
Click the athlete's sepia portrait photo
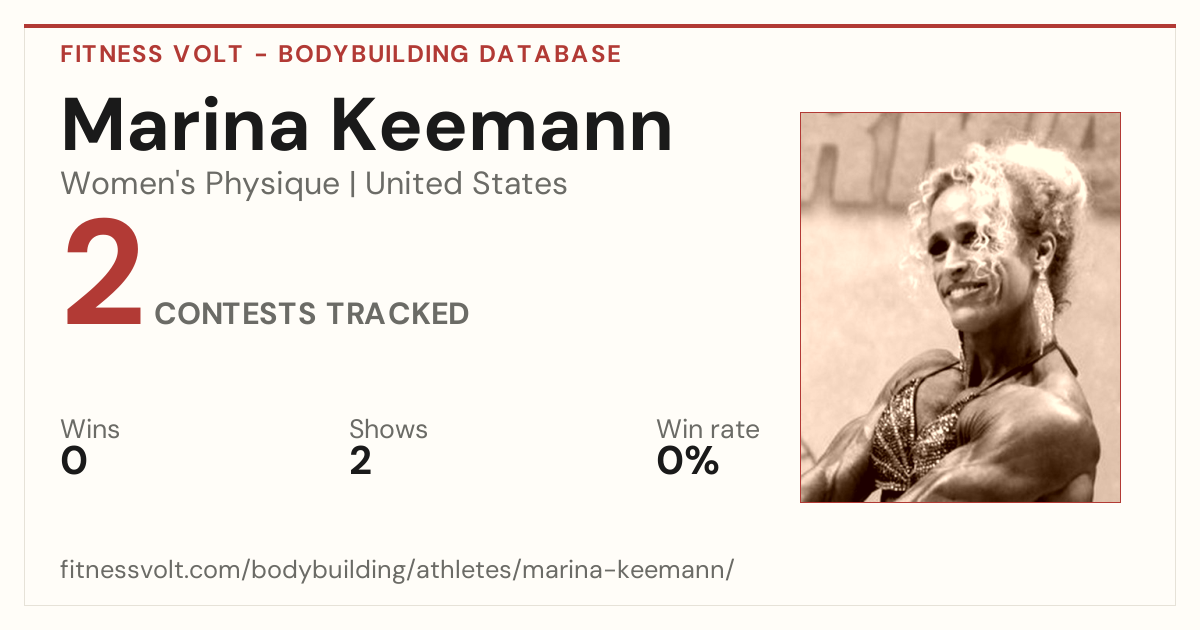click(960, 307)
